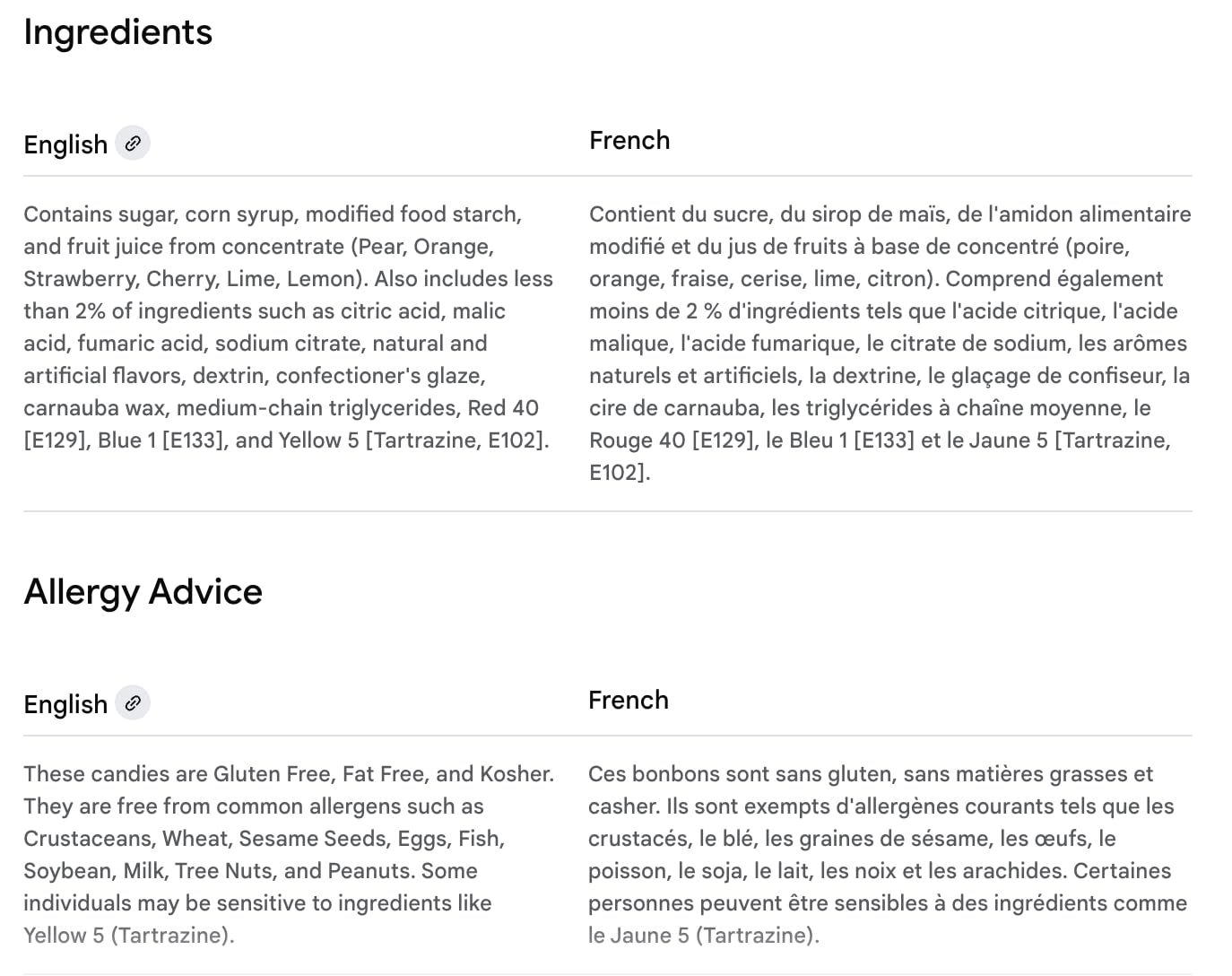Click the French ingredients paragraph starting 'Contient du sucre'
The height and width of the screenshot is (976, 1232).
click(889, 344)
